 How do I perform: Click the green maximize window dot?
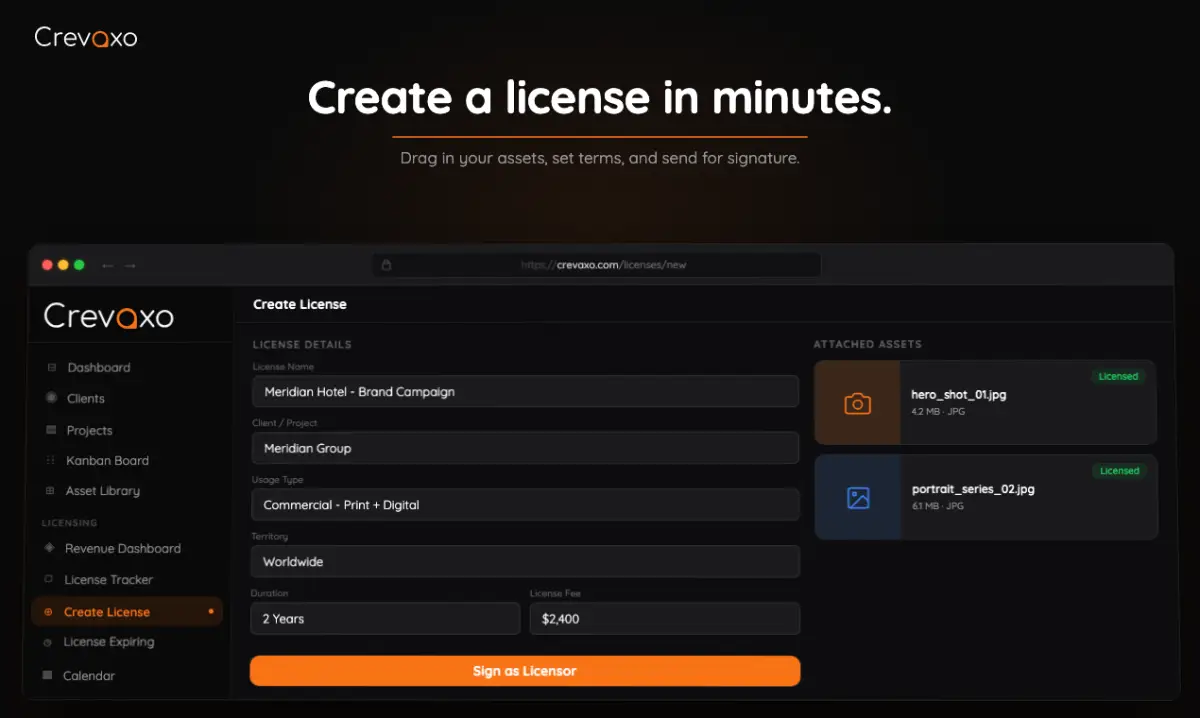click(x=79, y=265)
